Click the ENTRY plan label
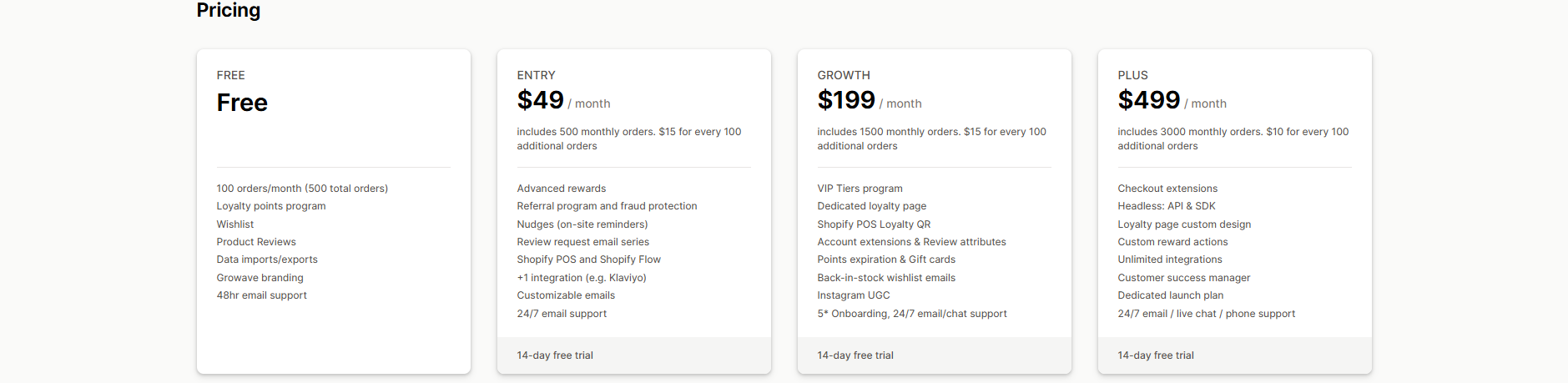Screen dimensions: 1568x383 click(536, 75)
